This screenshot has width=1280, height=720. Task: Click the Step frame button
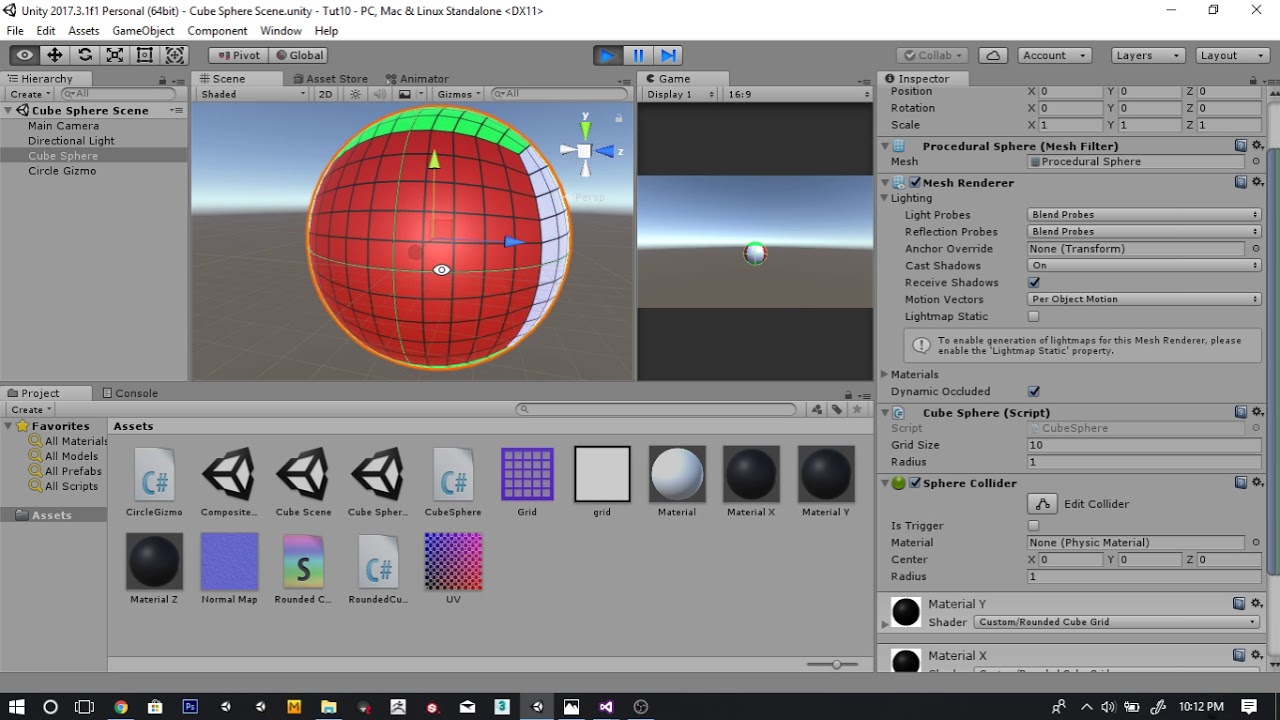(x=669, y=56)
